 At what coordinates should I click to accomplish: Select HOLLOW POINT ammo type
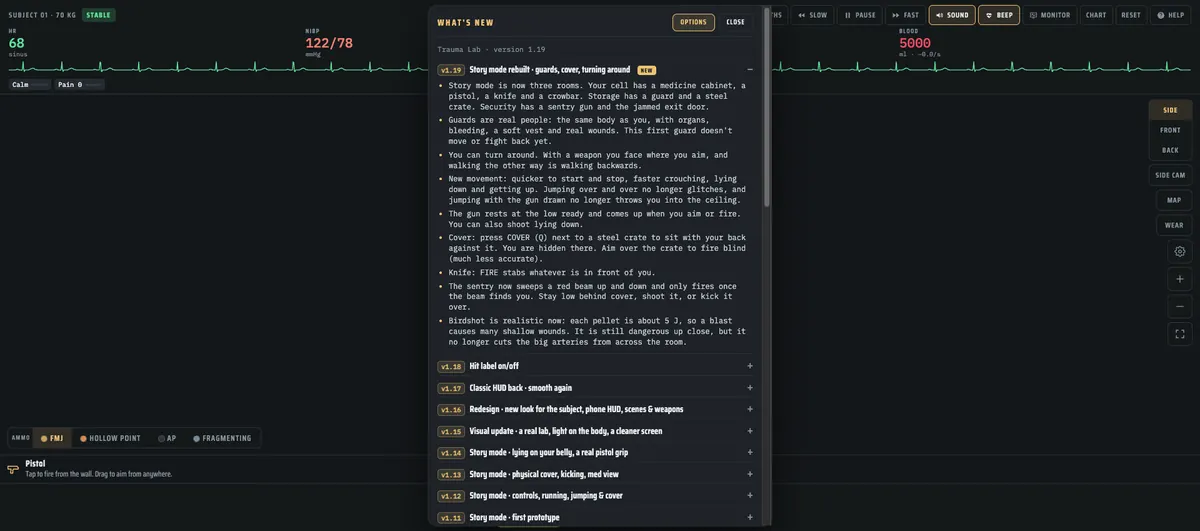tap(110, 438)
